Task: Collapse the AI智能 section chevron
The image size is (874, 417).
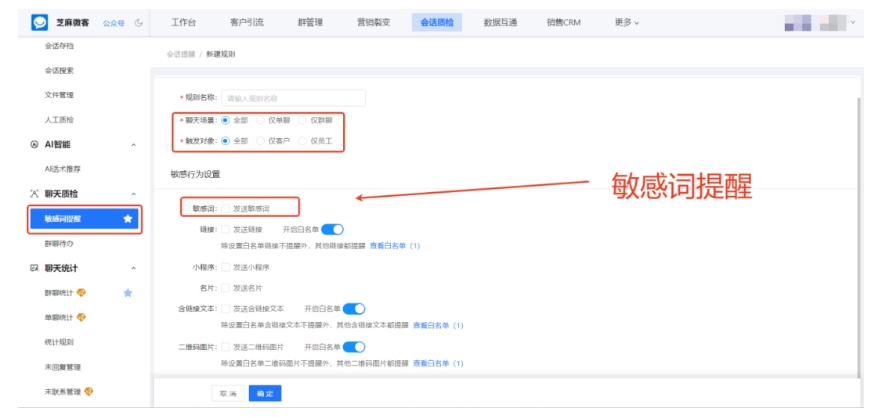Action: (x=133, y=145)
